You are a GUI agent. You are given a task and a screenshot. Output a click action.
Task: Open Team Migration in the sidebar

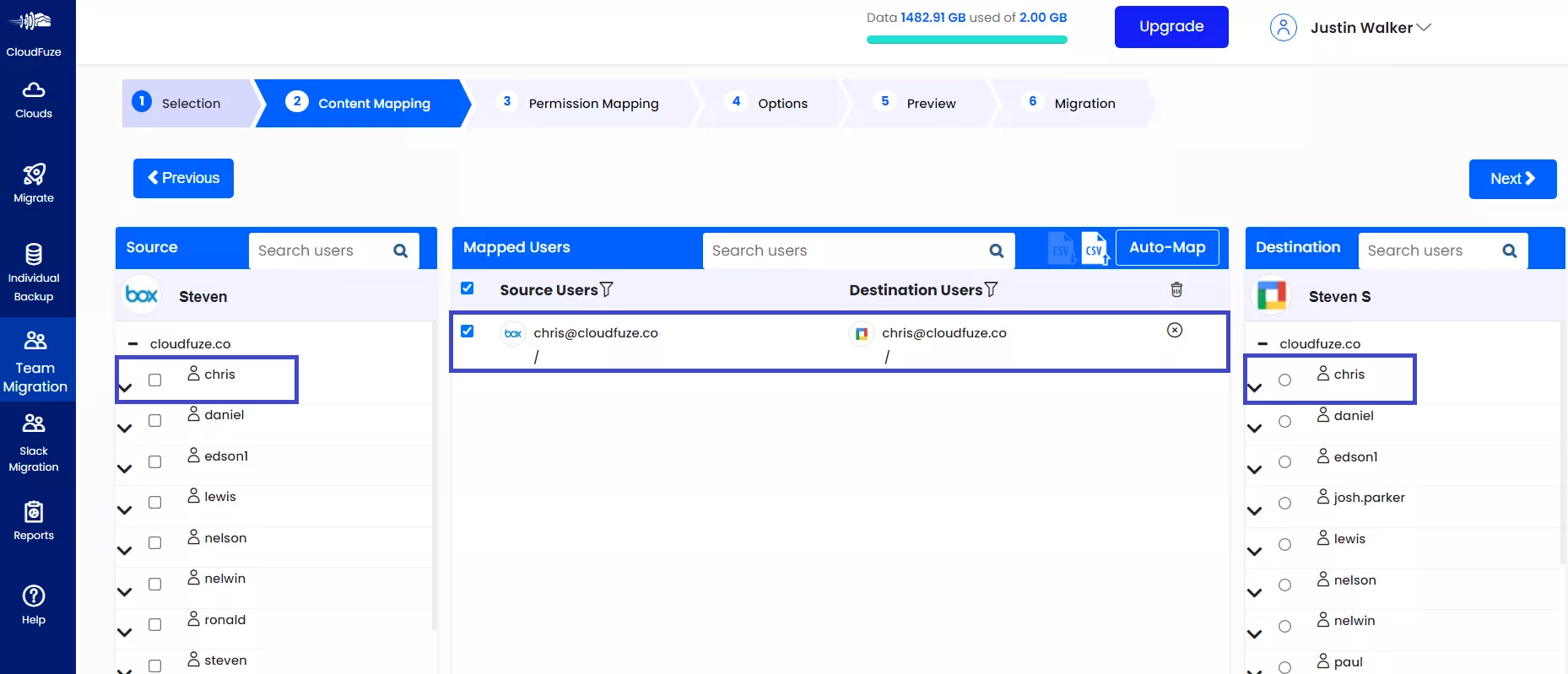35,362
